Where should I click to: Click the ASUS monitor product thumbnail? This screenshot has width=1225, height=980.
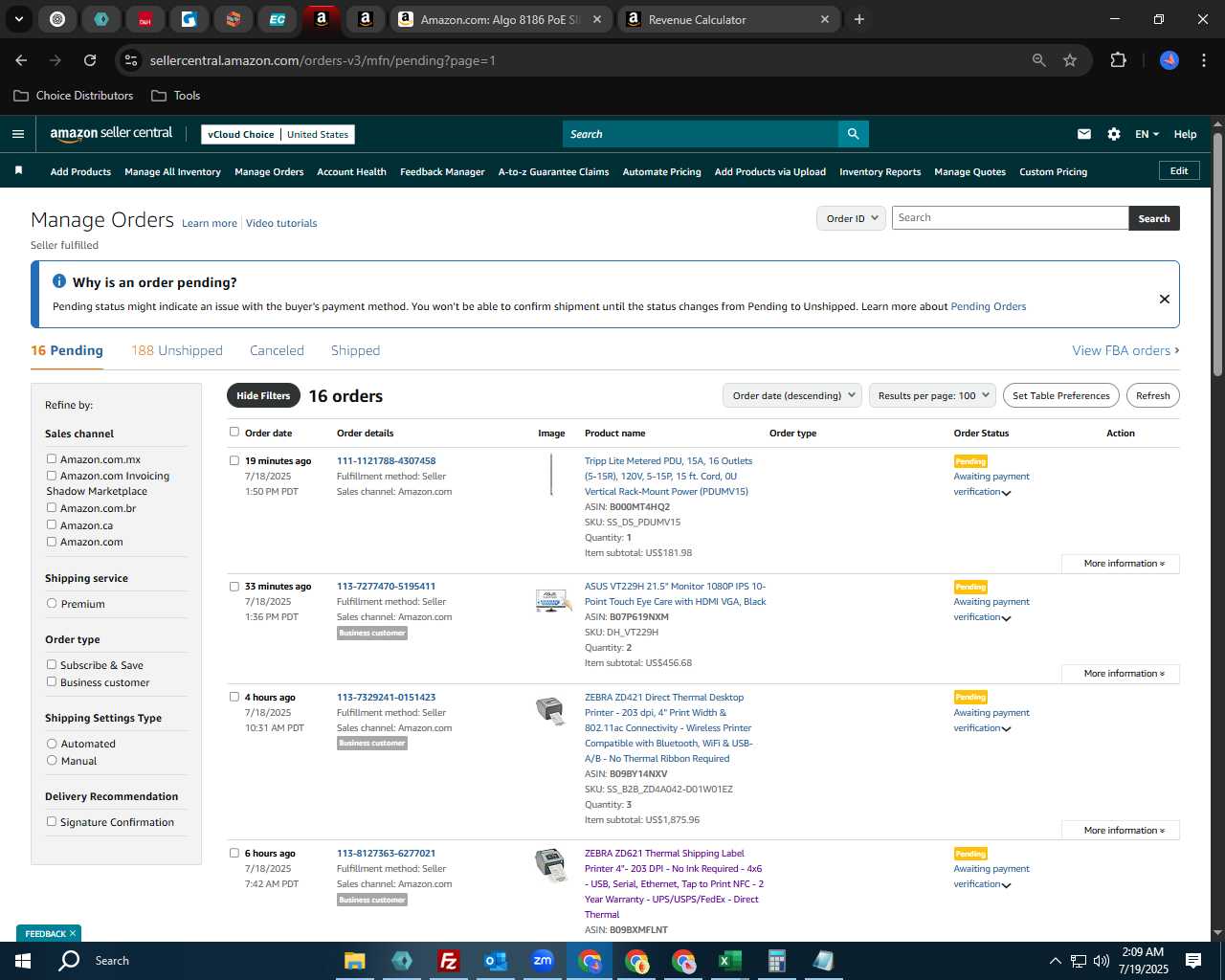[x=553, y=601]
